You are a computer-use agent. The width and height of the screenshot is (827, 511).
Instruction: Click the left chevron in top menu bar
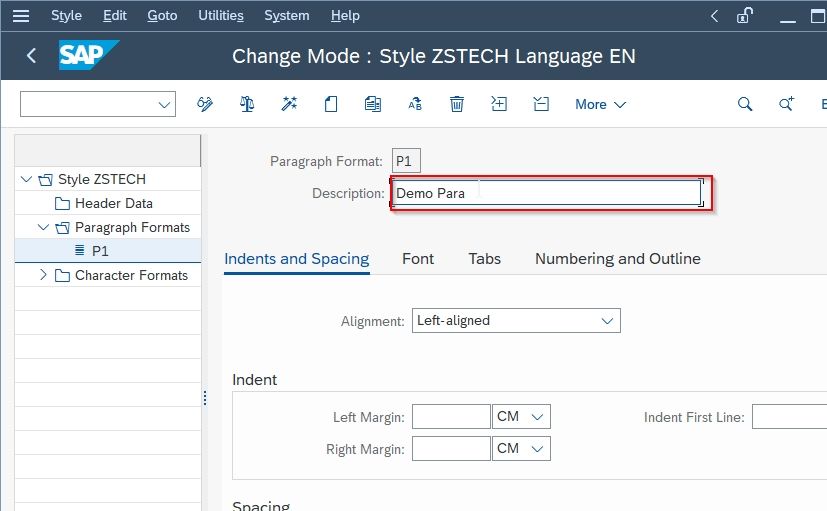click(714, 16)
